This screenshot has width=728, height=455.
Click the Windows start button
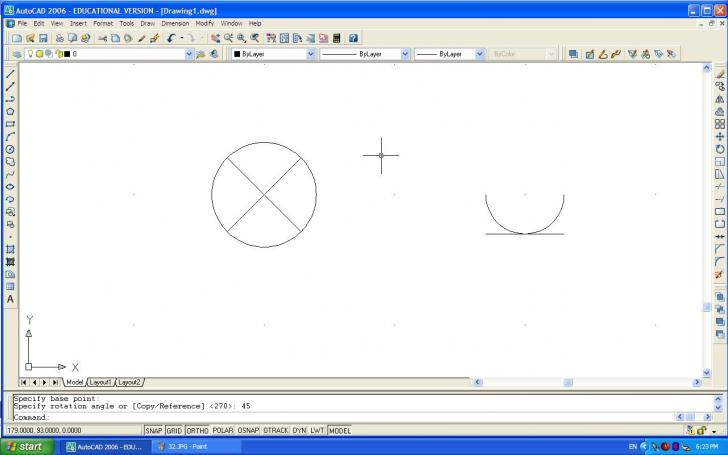point(28,447)
